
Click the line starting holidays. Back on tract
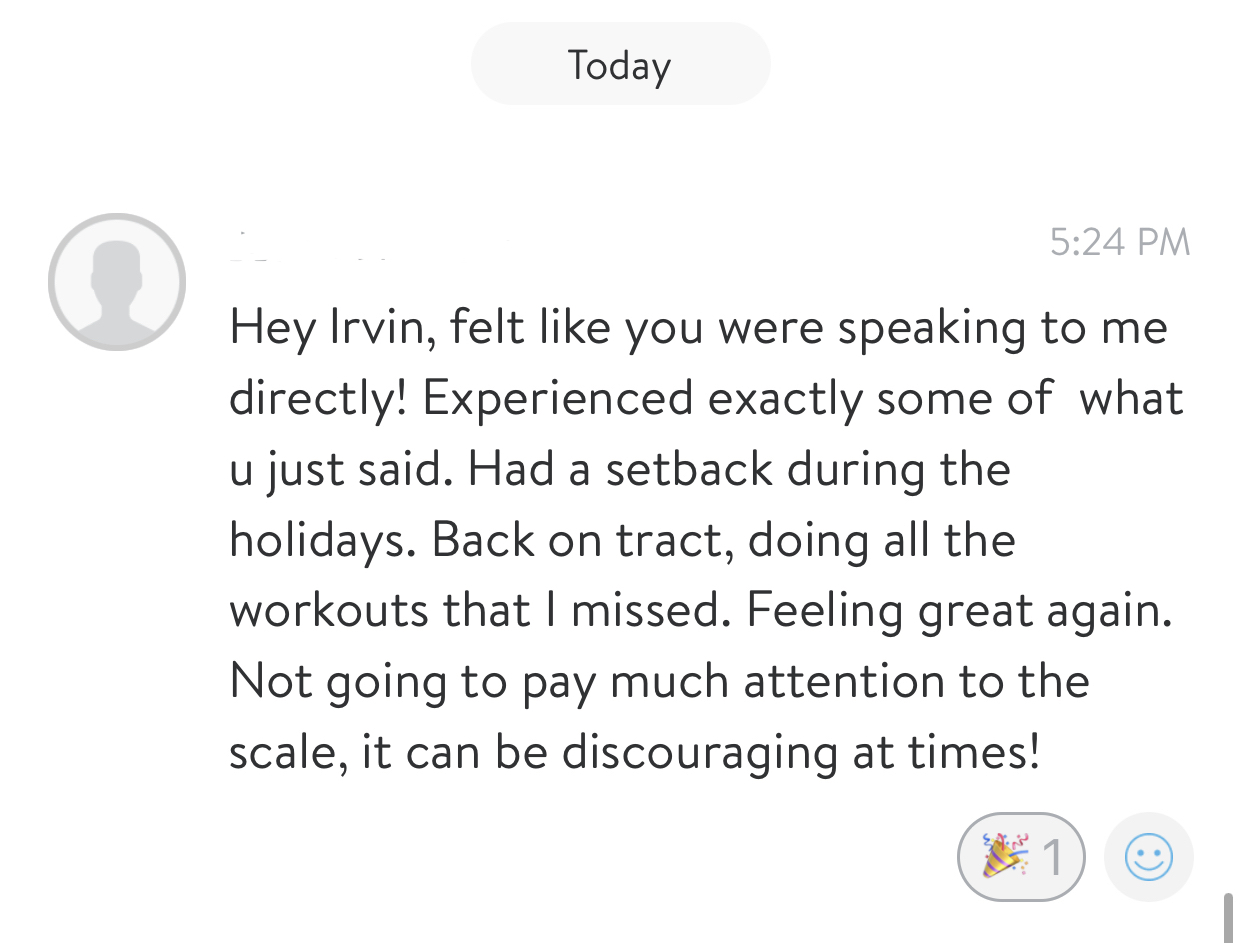(x=622, y=541)
